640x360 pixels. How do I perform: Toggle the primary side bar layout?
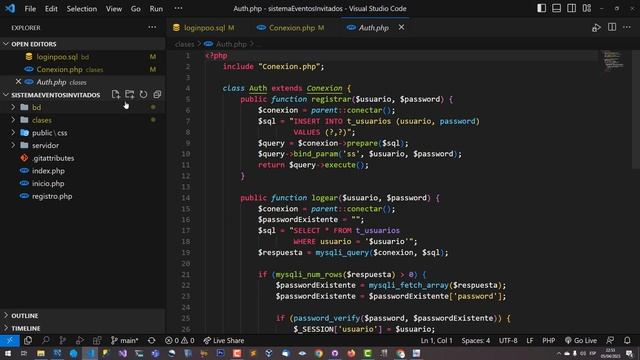[x=541, y=8]
